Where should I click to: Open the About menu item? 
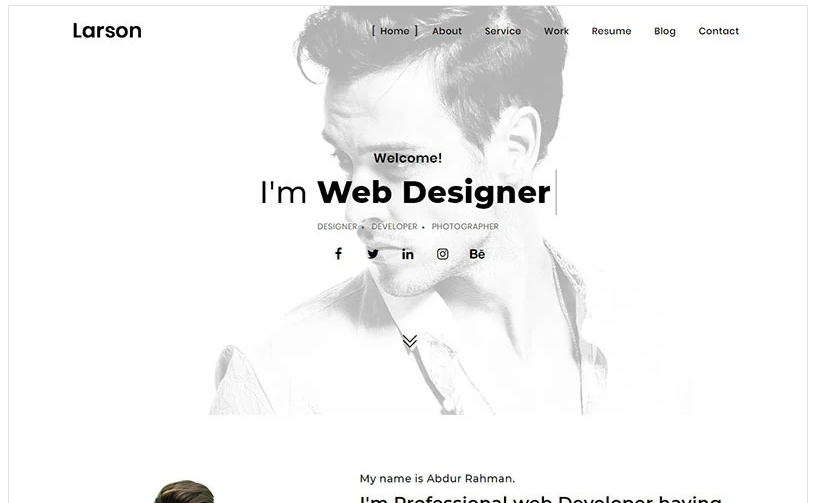point(447,31)
